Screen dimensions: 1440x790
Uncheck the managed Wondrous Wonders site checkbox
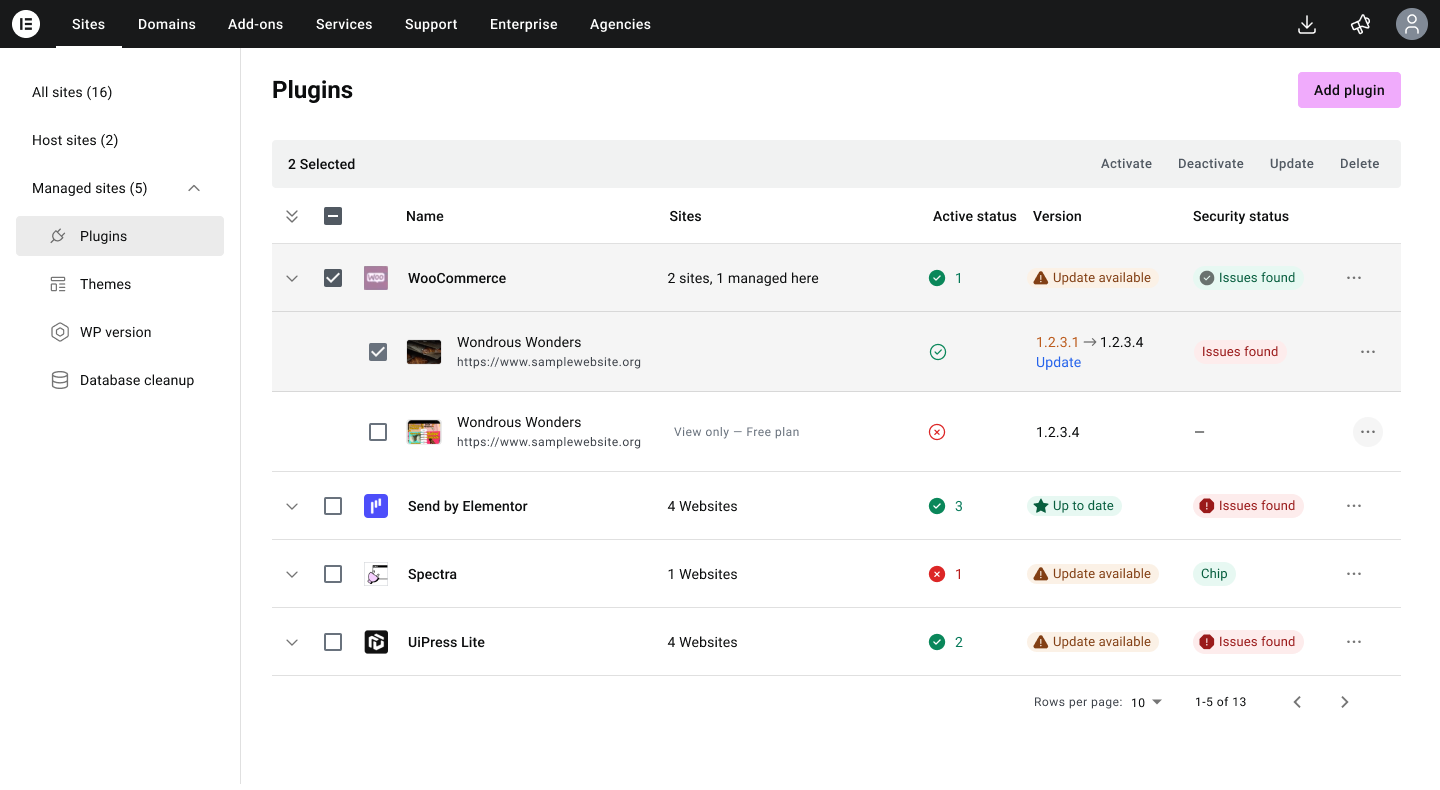click(378, 352)
